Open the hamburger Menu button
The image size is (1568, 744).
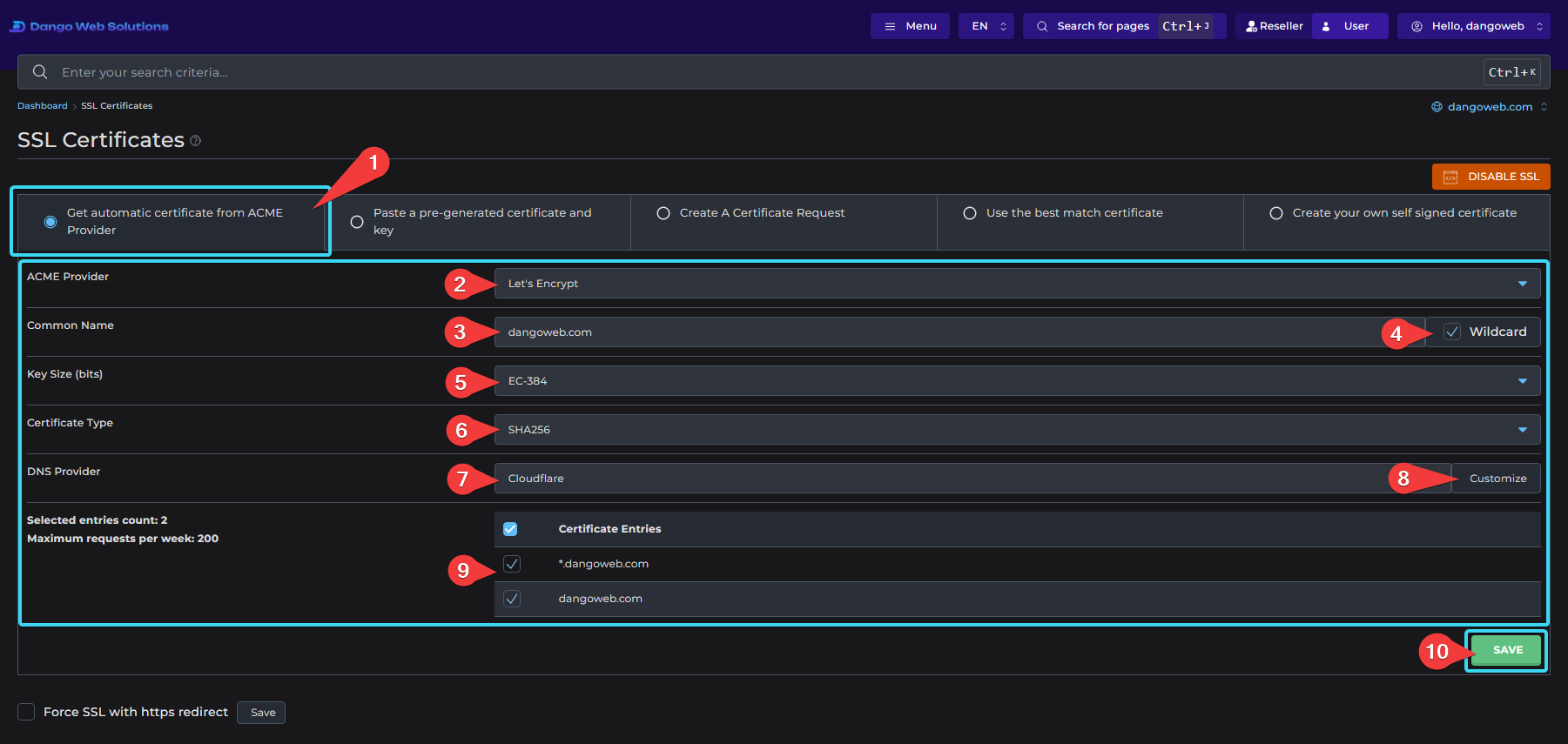910,26
